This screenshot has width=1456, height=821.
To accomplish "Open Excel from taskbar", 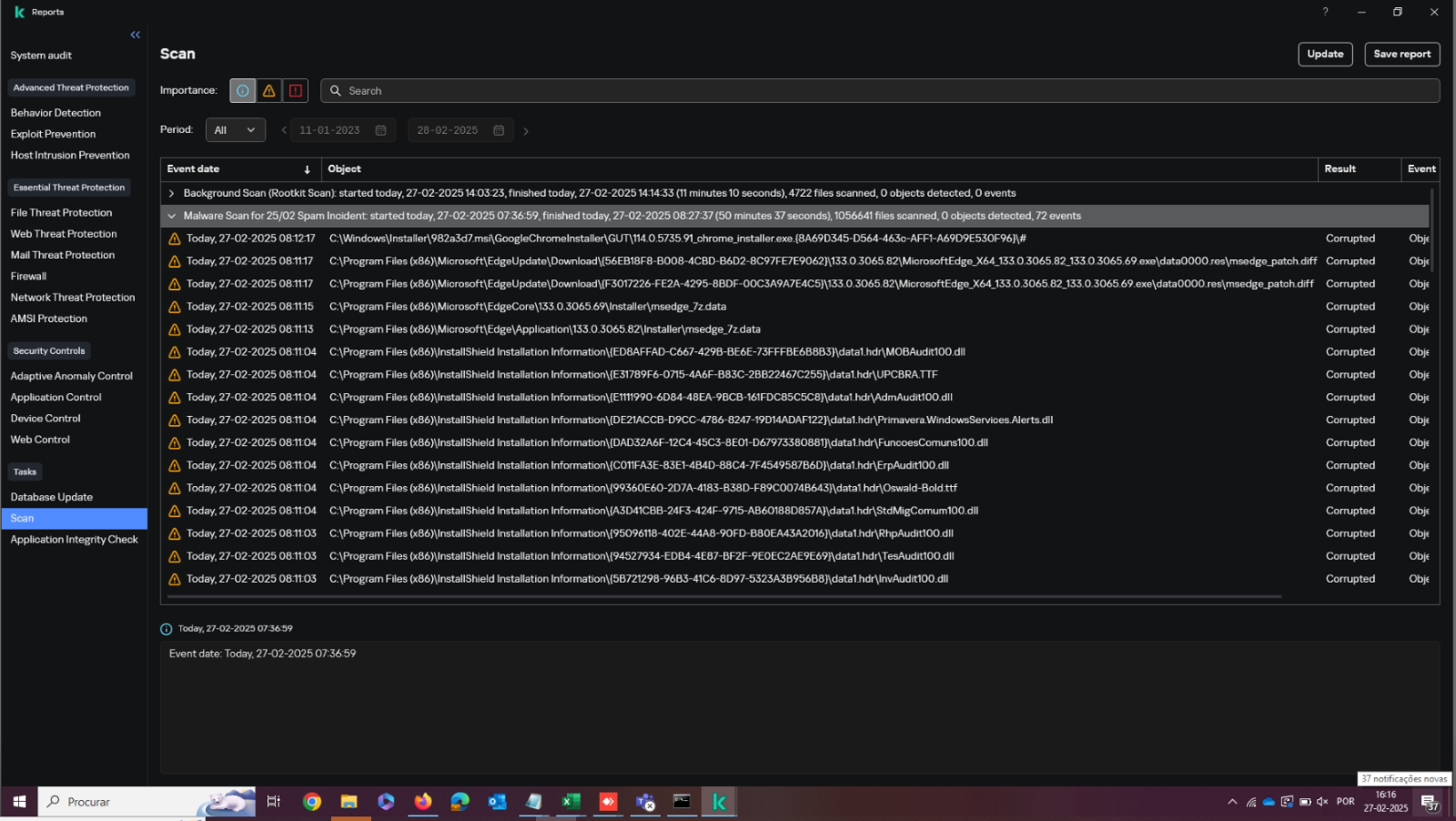I will (571, 802).
